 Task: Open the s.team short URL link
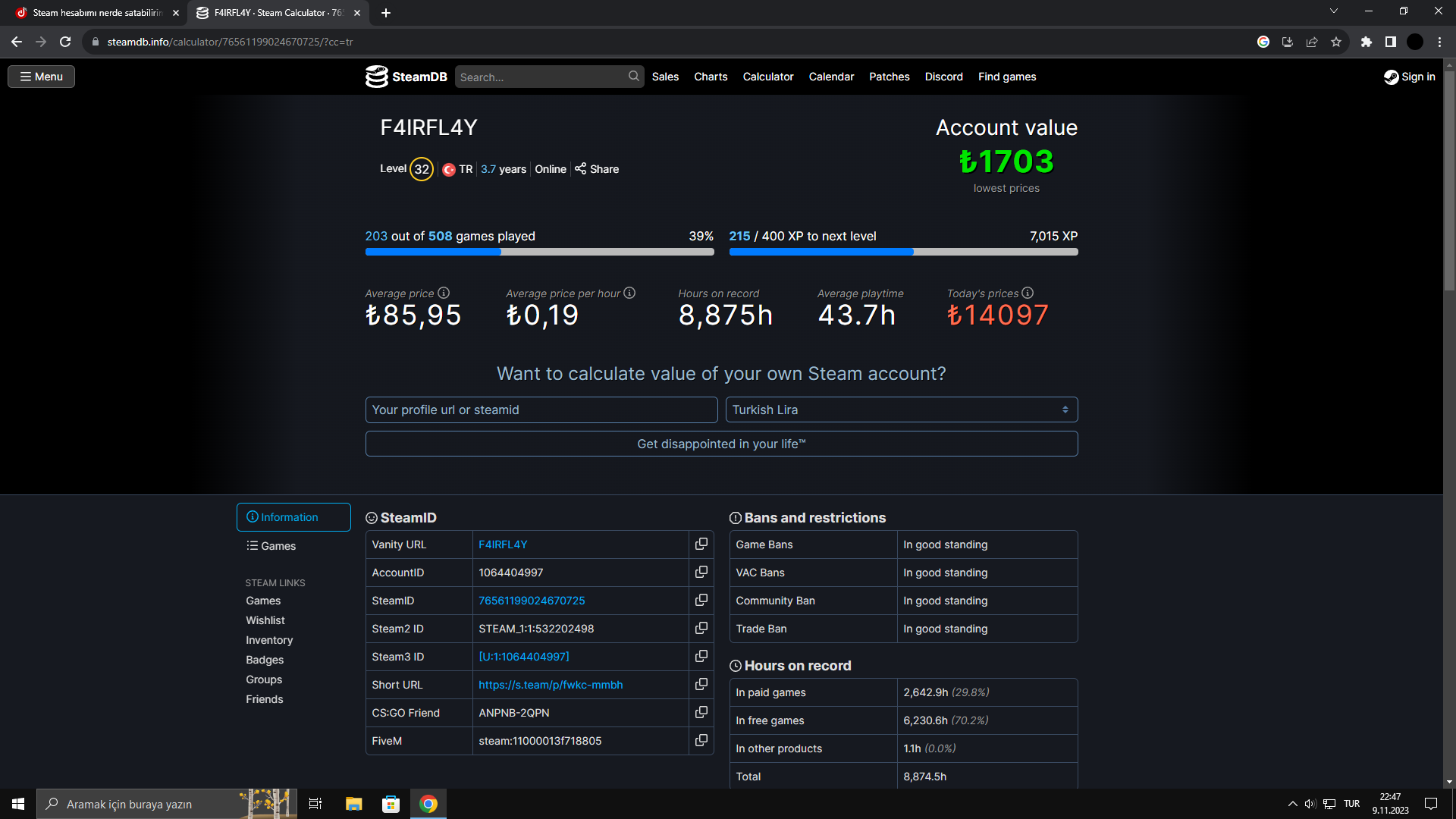[x=551, y=685]
